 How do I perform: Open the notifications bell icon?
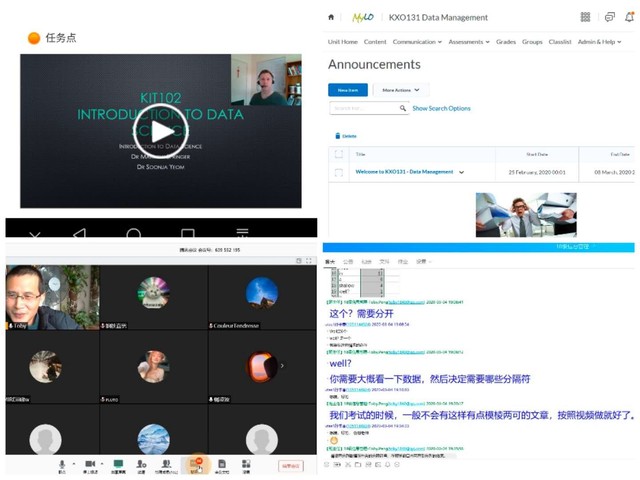coord(631,18)
